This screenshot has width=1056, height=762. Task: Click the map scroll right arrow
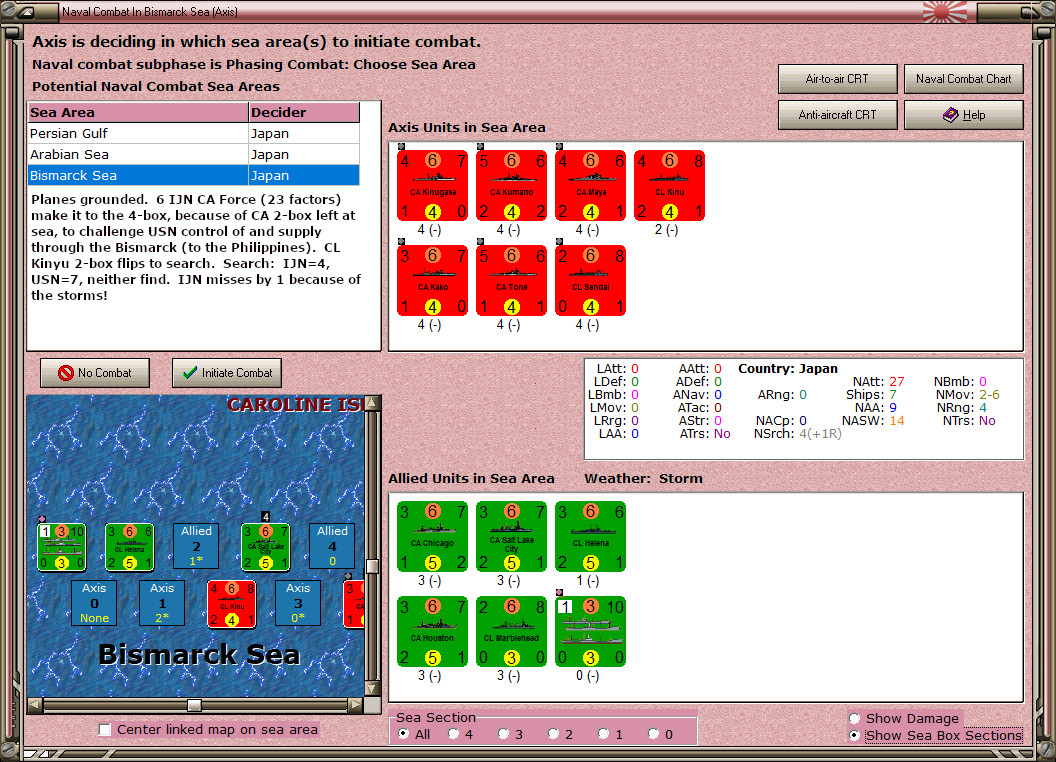tap(356, 705)
